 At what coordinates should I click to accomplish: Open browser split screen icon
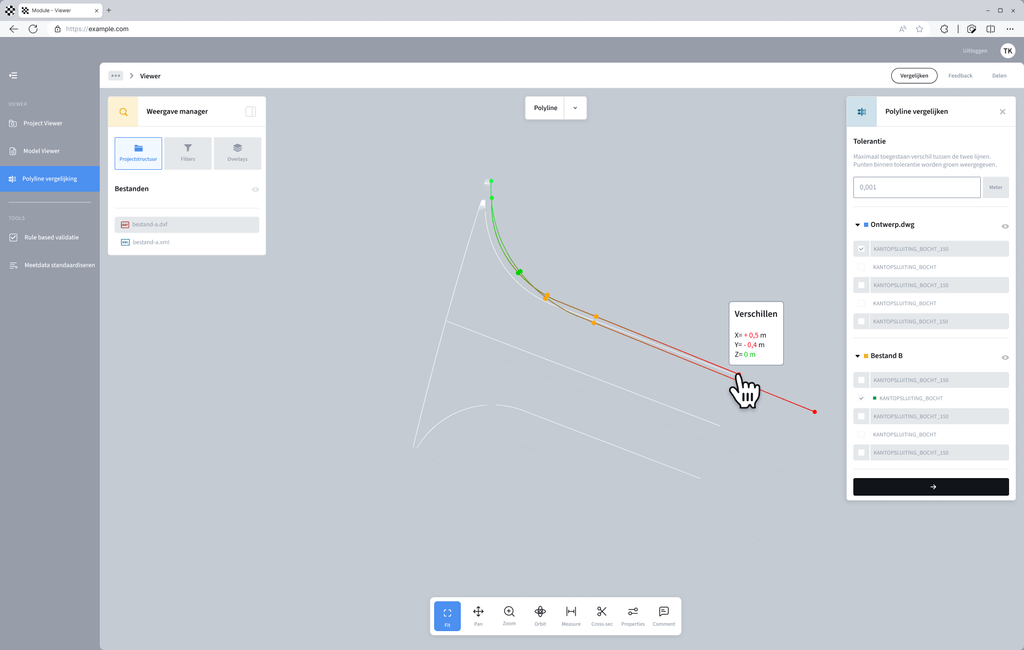pos(991,29)
